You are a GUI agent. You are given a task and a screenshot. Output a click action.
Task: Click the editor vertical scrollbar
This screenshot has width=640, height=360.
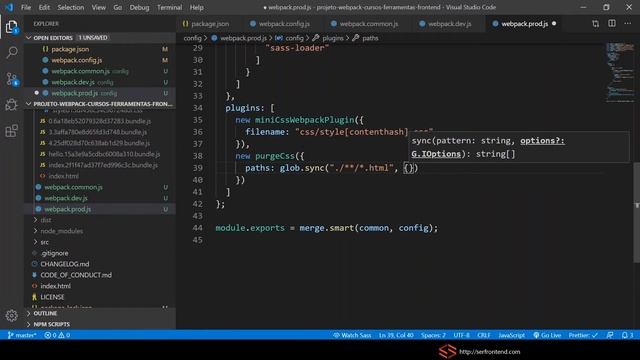[x=637, y=212]
